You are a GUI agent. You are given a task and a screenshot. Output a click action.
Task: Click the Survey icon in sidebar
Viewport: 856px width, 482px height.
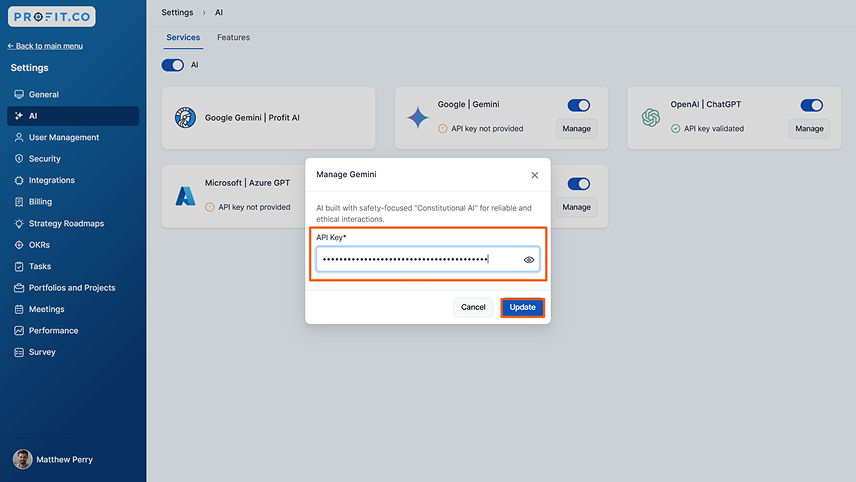point(19,352)
